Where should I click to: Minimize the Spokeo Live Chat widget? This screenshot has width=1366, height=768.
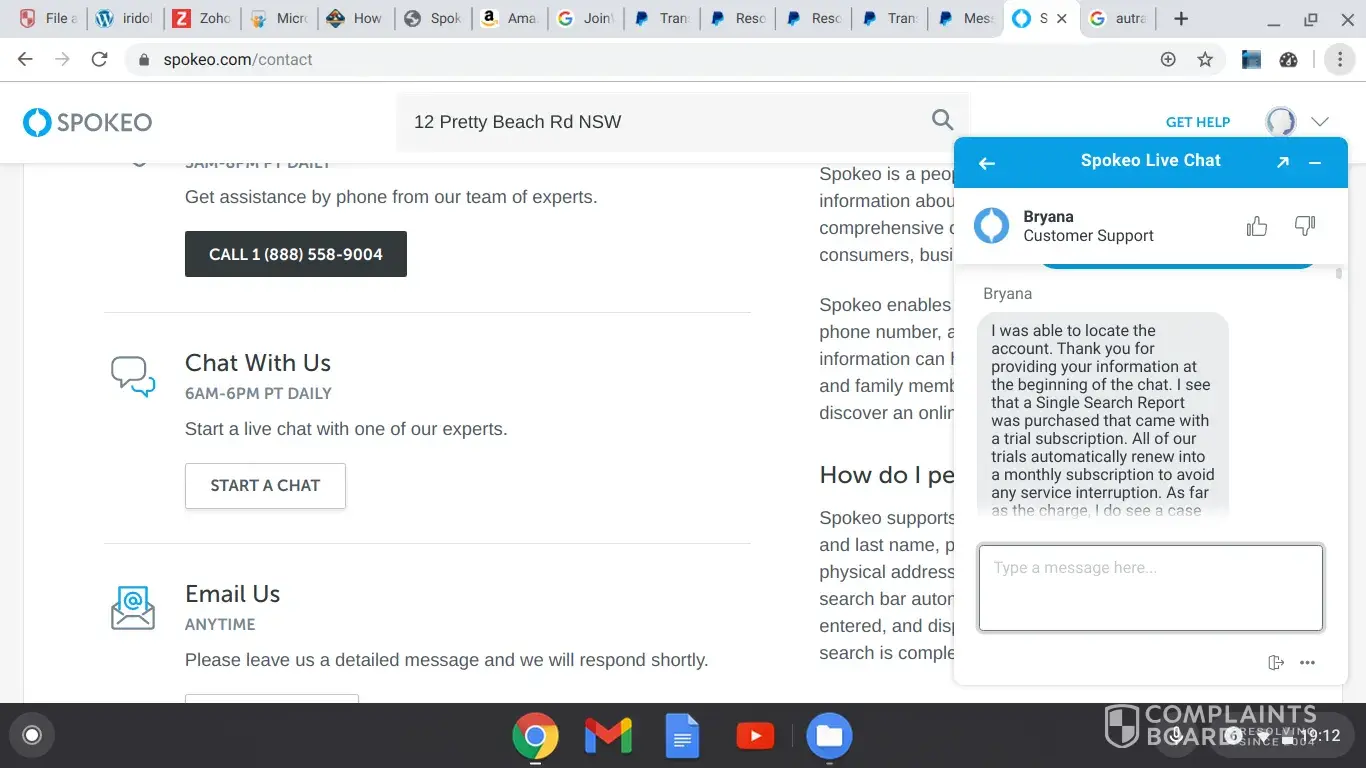(x=1315, y=162)
